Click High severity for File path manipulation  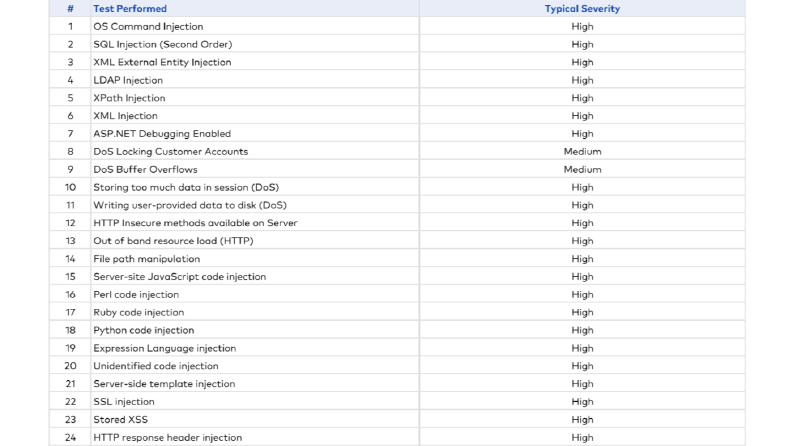582,259
